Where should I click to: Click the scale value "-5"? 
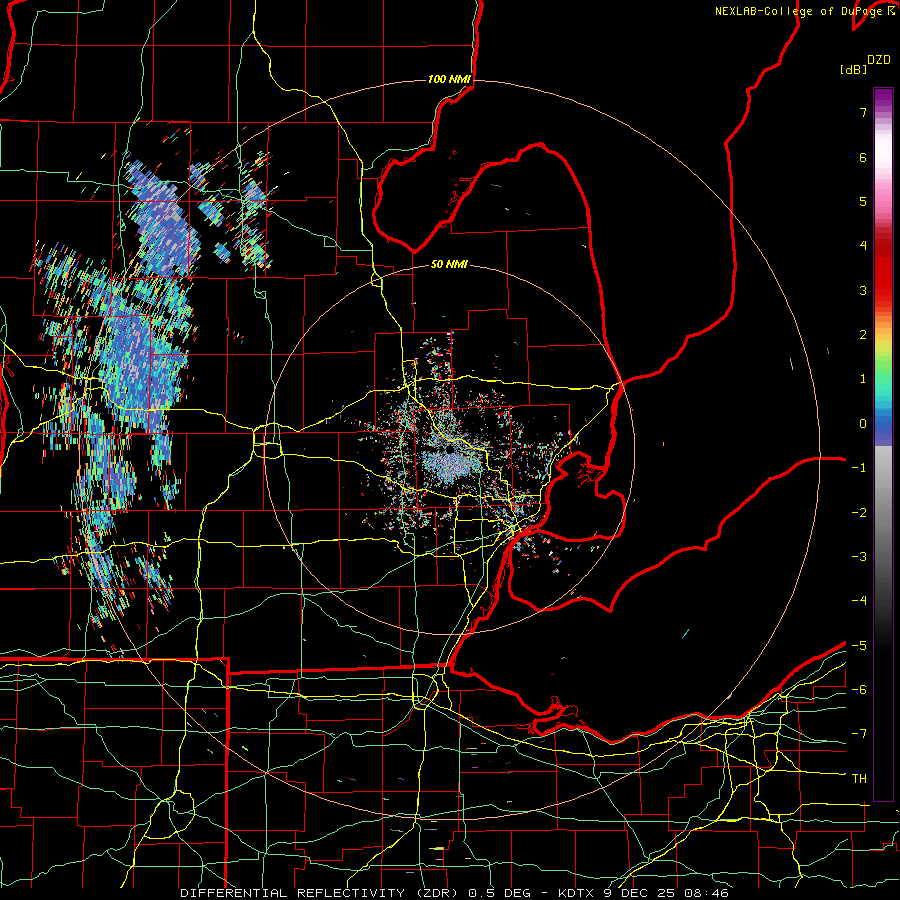pyautogui.click(x=859, y=646)
